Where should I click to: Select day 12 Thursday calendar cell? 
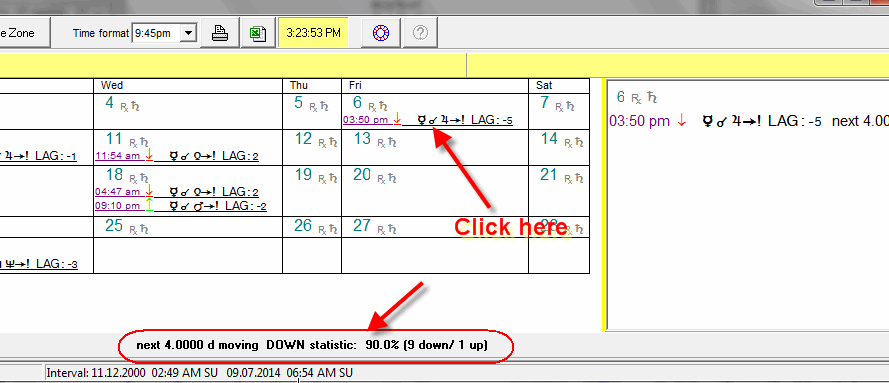(312, 147)
